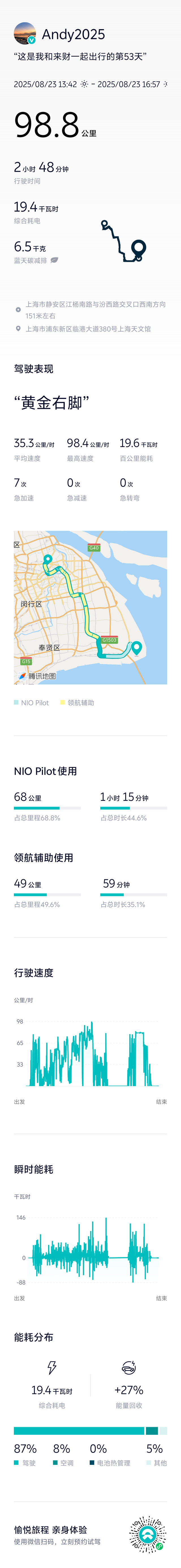Select the NIO Pilot legend swatch

16,703
